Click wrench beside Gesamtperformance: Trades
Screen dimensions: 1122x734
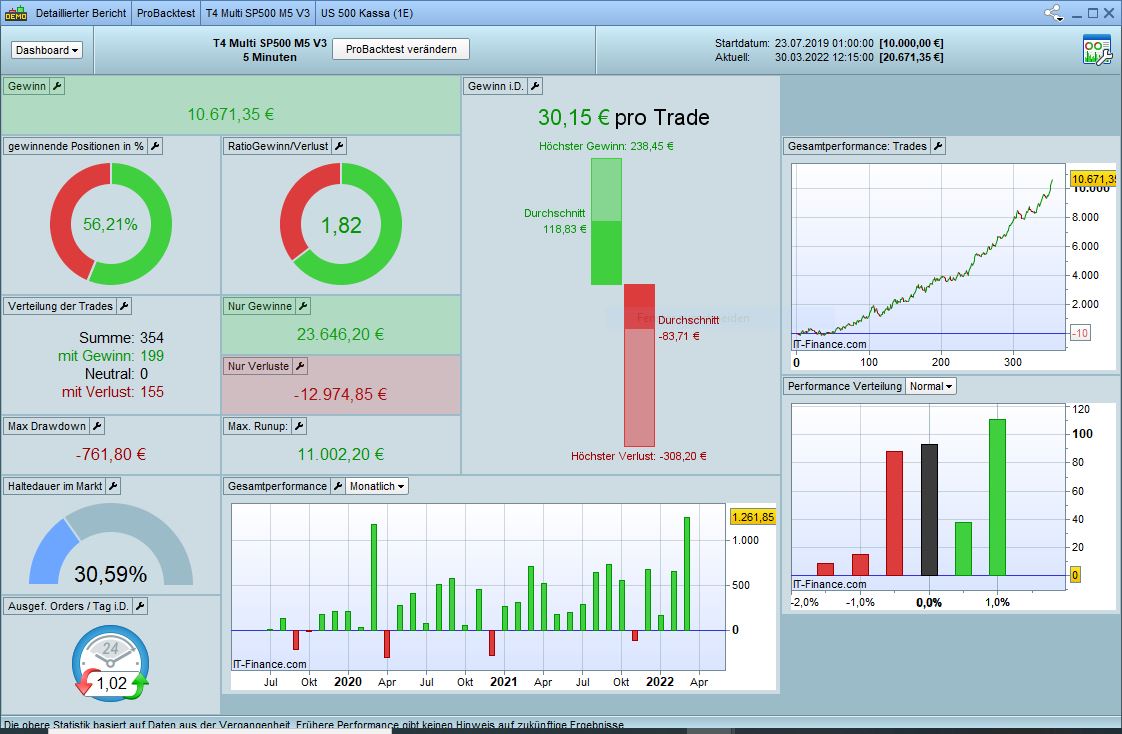(x=938, y=146)
